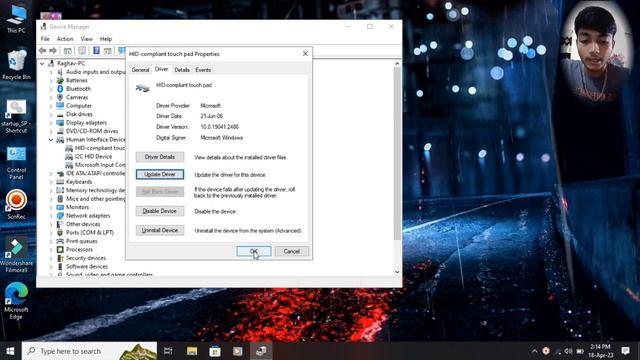Open Wondershare Filmora desktop icon
This screenshot has height=360, width=640.
pyautogui.click(x=16, y=255)
